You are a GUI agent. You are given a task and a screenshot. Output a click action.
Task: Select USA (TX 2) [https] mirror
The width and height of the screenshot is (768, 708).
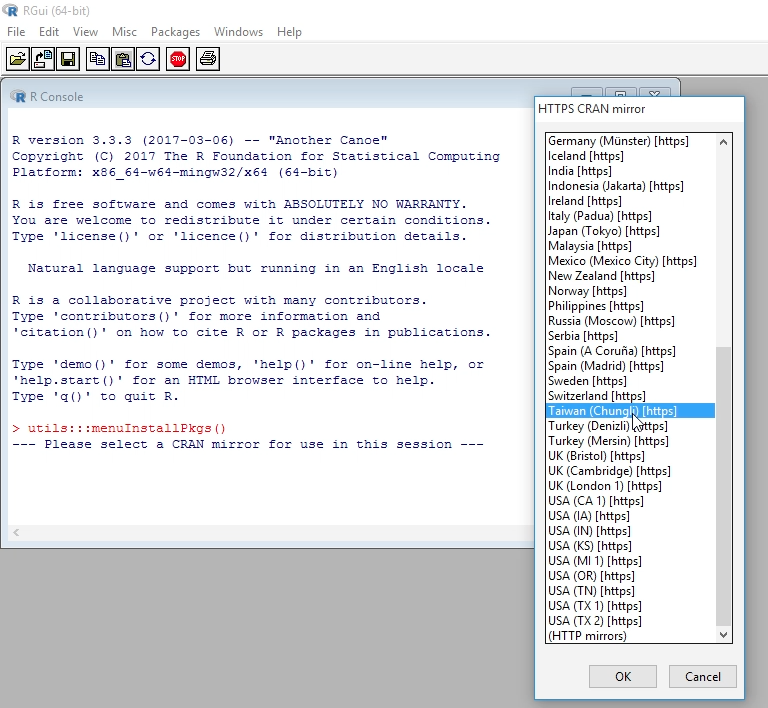[630, 621]
